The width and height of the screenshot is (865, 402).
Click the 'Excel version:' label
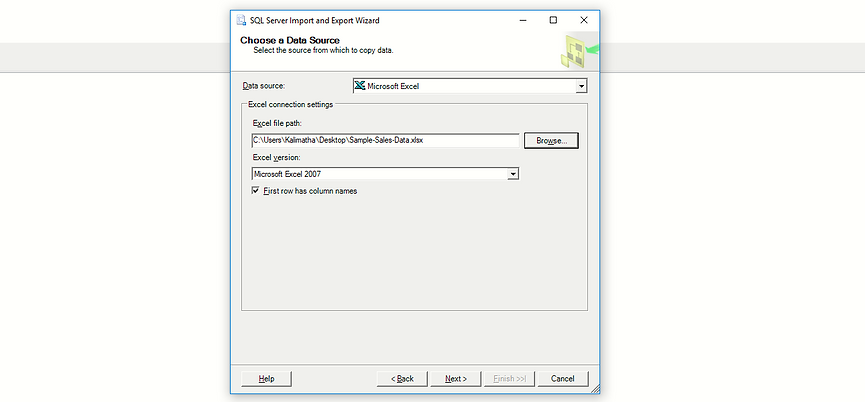point(276,157)
